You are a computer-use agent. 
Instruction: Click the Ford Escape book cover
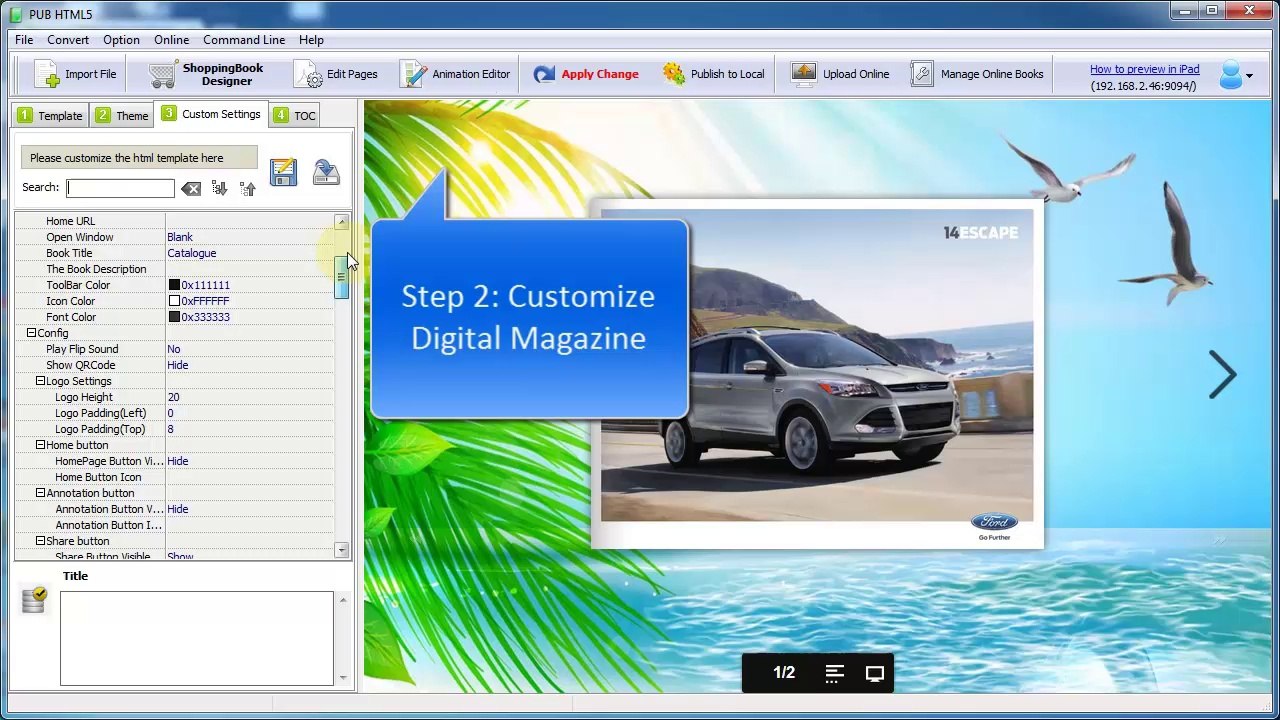pyautogui.click(x=817, y=374)
